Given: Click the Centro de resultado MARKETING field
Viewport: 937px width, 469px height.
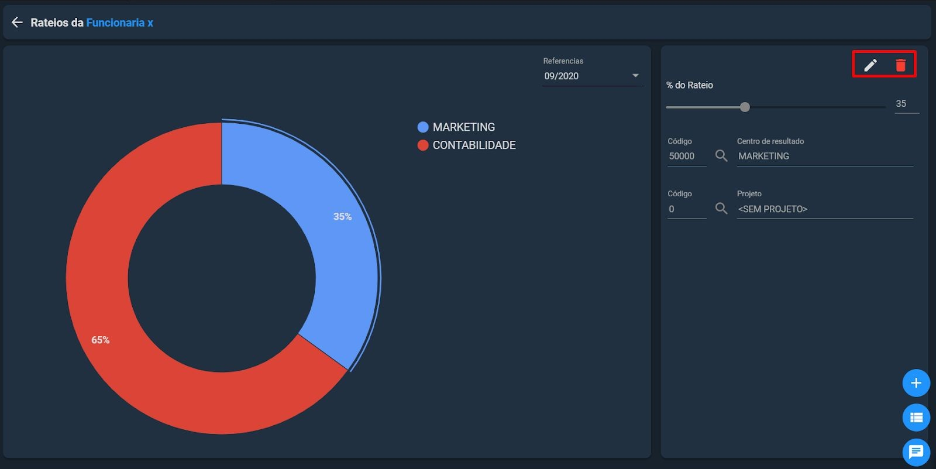Looking at the screenshot, I should tap(825, 157).
